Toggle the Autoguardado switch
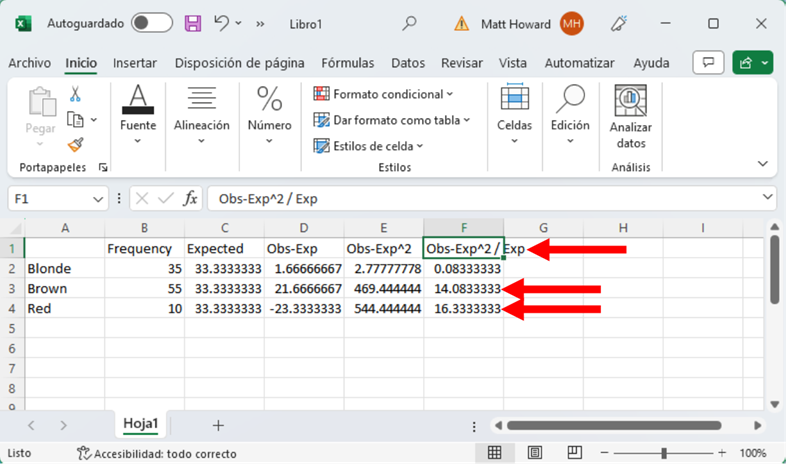The width and height of the screenshot is (786, 464). pos(151,23)
